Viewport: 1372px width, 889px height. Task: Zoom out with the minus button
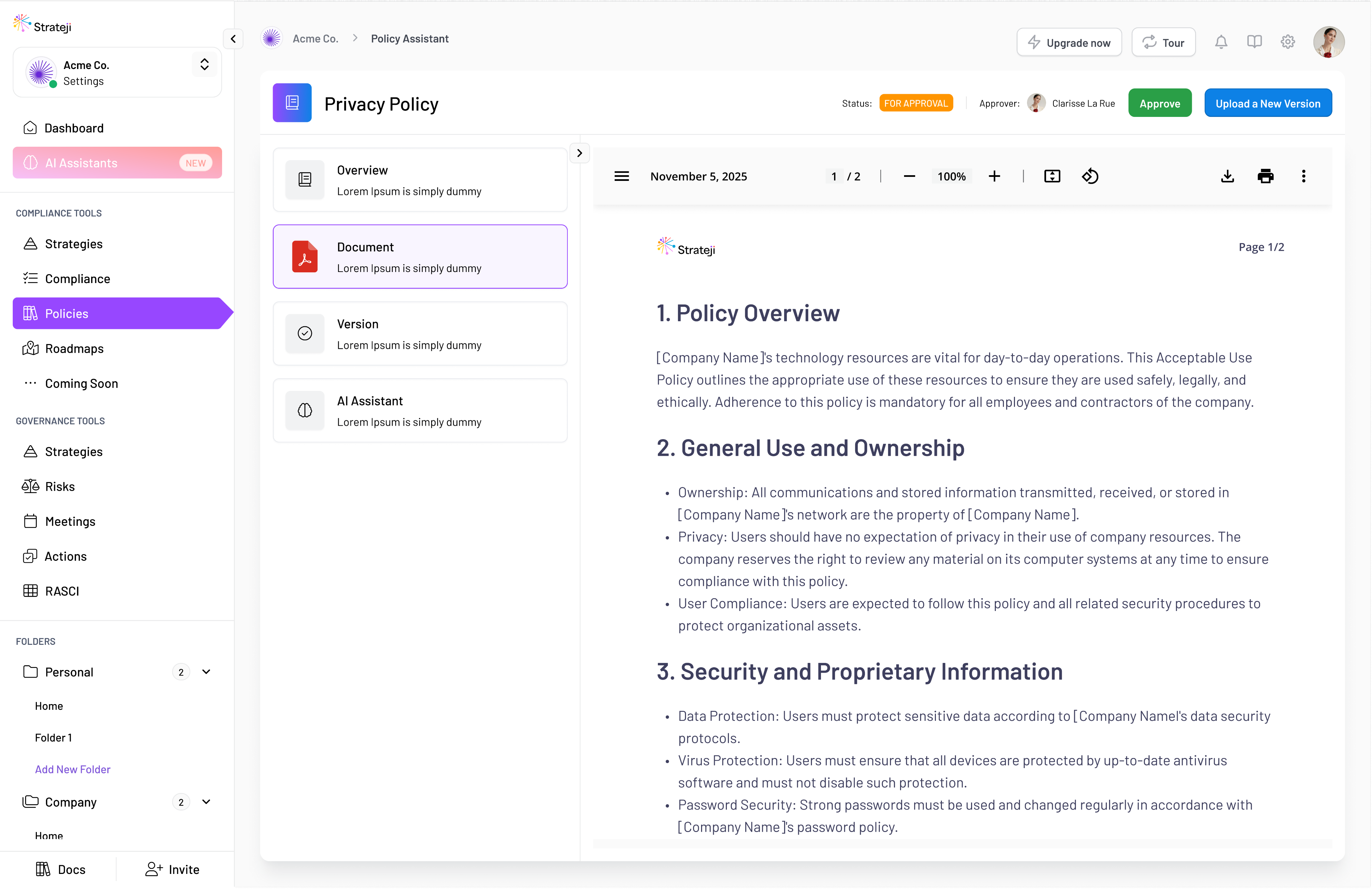(910, 177)
